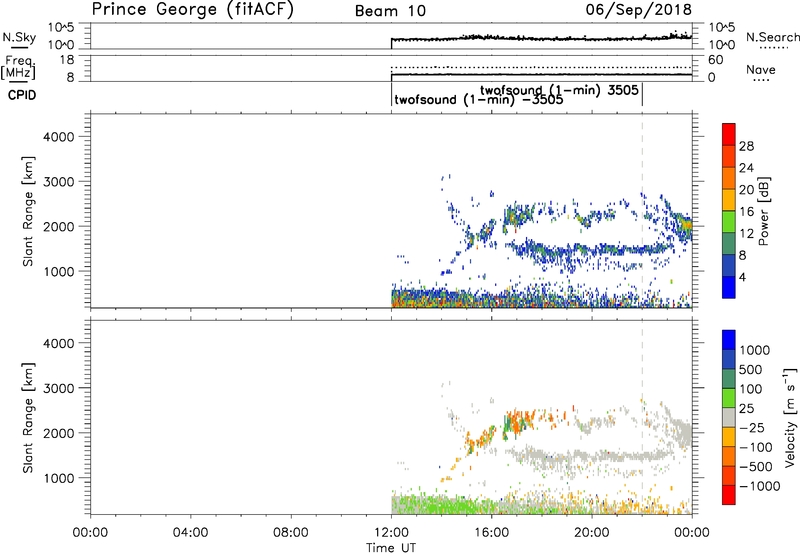
Task: Click the 'CPID' row label
Action: point(22,95)
